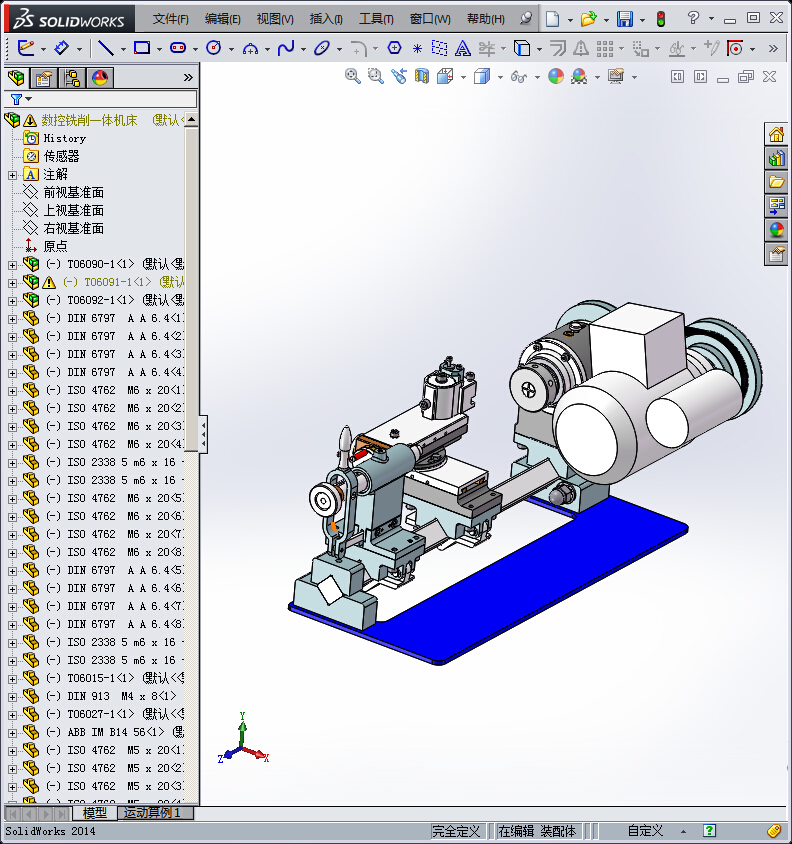792x844 pixels.
Task: Open DisplayManager tab
Action: 100,79
